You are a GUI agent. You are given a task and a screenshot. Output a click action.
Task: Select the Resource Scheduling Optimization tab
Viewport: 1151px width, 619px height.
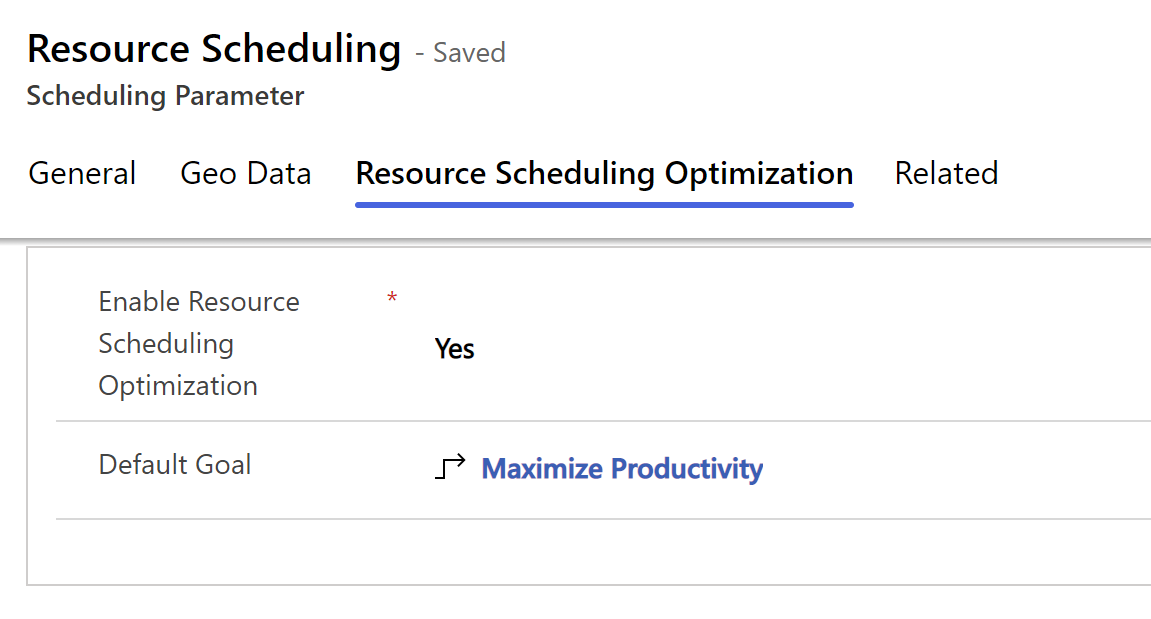click(x=604, y=174)
